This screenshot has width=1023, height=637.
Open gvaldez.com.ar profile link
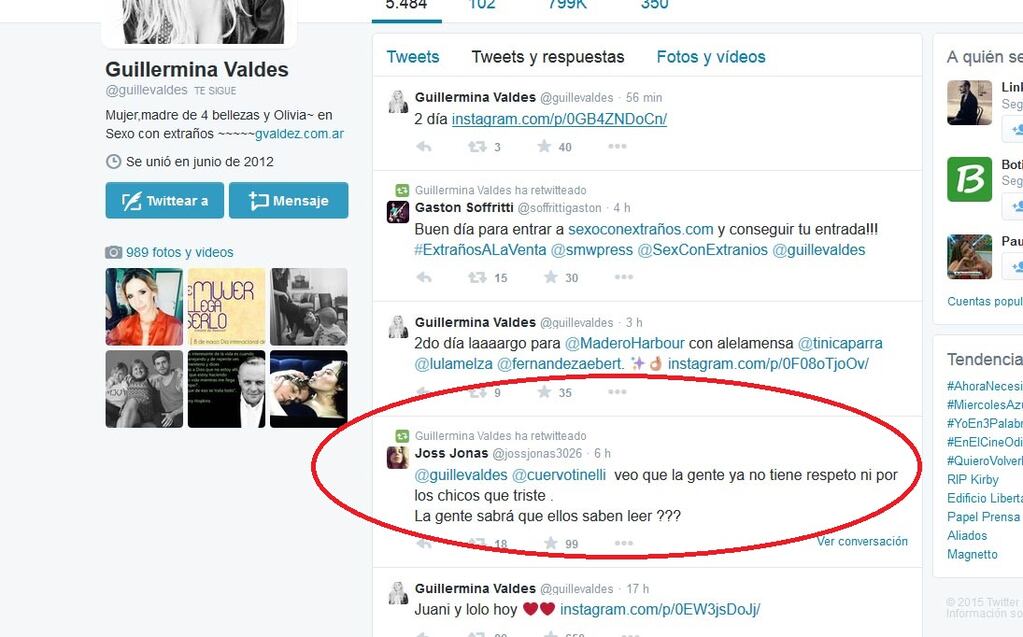[x=299, y=134]
